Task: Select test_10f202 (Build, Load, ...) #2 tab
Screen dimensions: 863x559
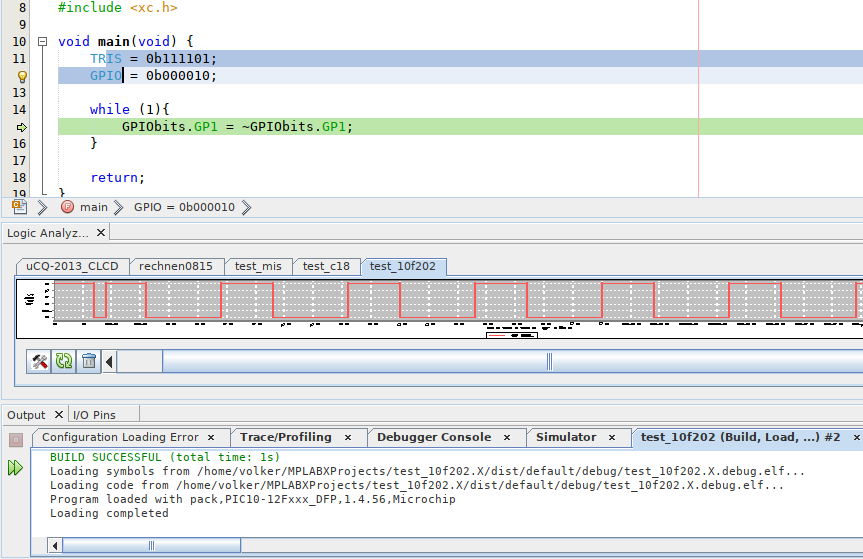Action: (740, 437)
